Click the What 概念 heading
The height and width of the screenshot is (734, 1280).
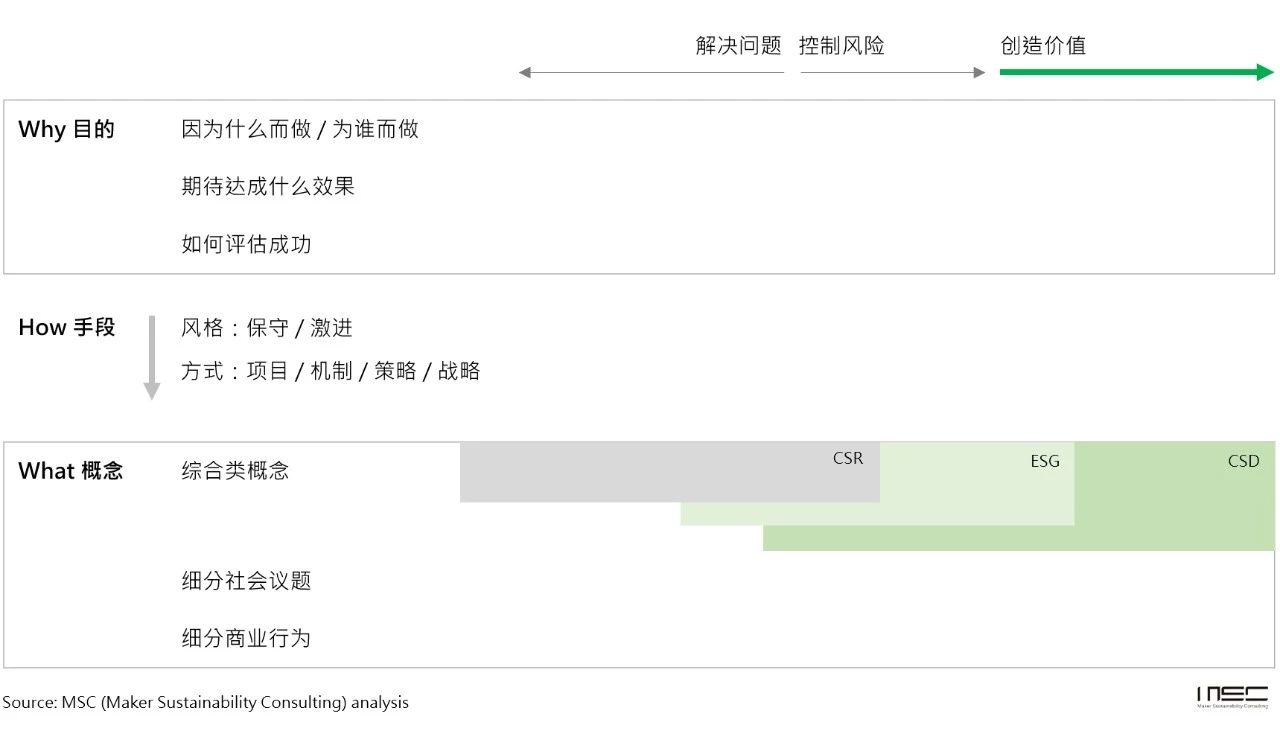[71, 471]
